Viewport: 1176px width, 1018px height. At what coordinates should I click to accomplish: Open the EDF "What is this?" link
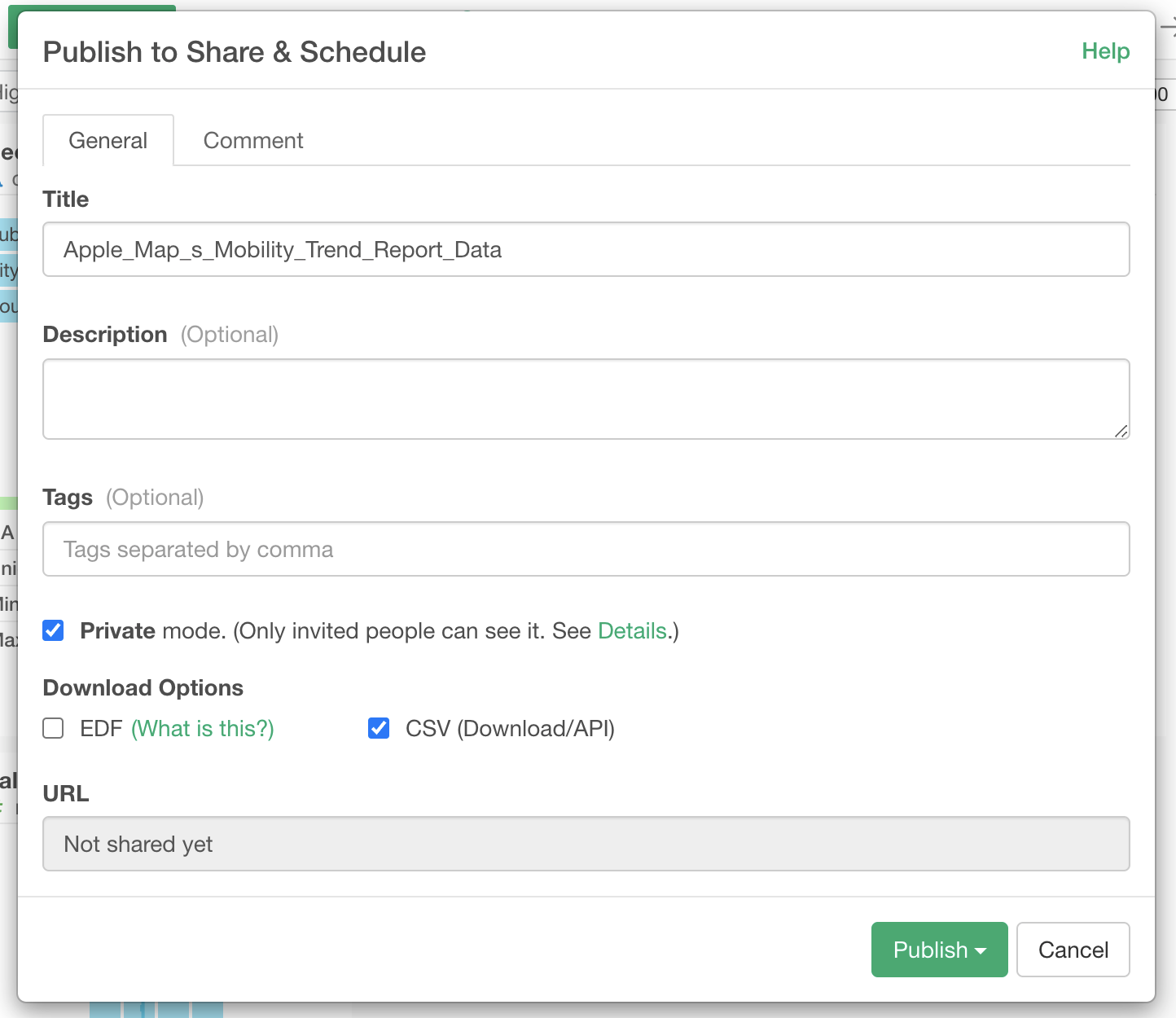click(x=203, y=728)
